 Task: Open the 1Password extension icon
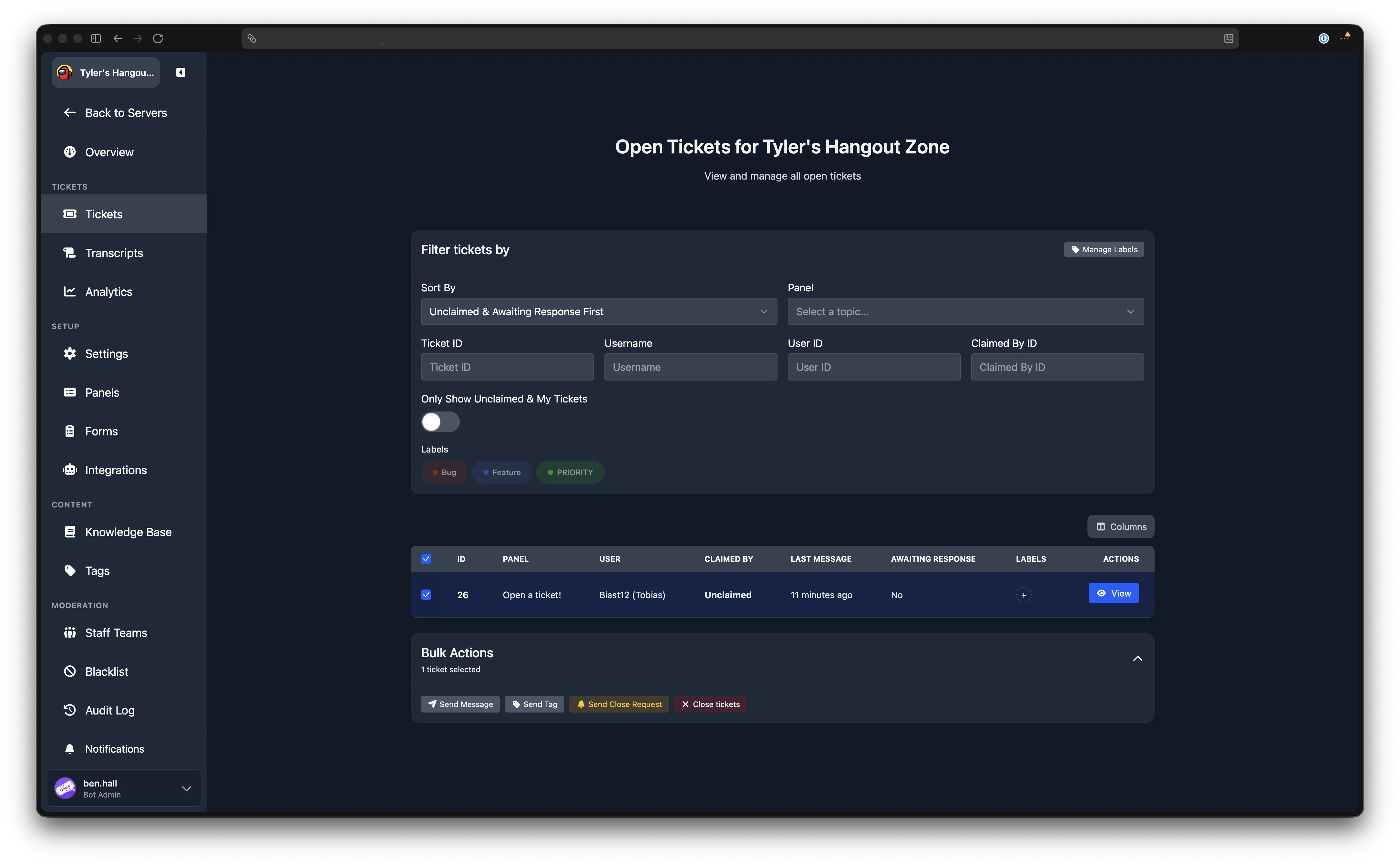pyautogui.click(x=1323, y=38)
